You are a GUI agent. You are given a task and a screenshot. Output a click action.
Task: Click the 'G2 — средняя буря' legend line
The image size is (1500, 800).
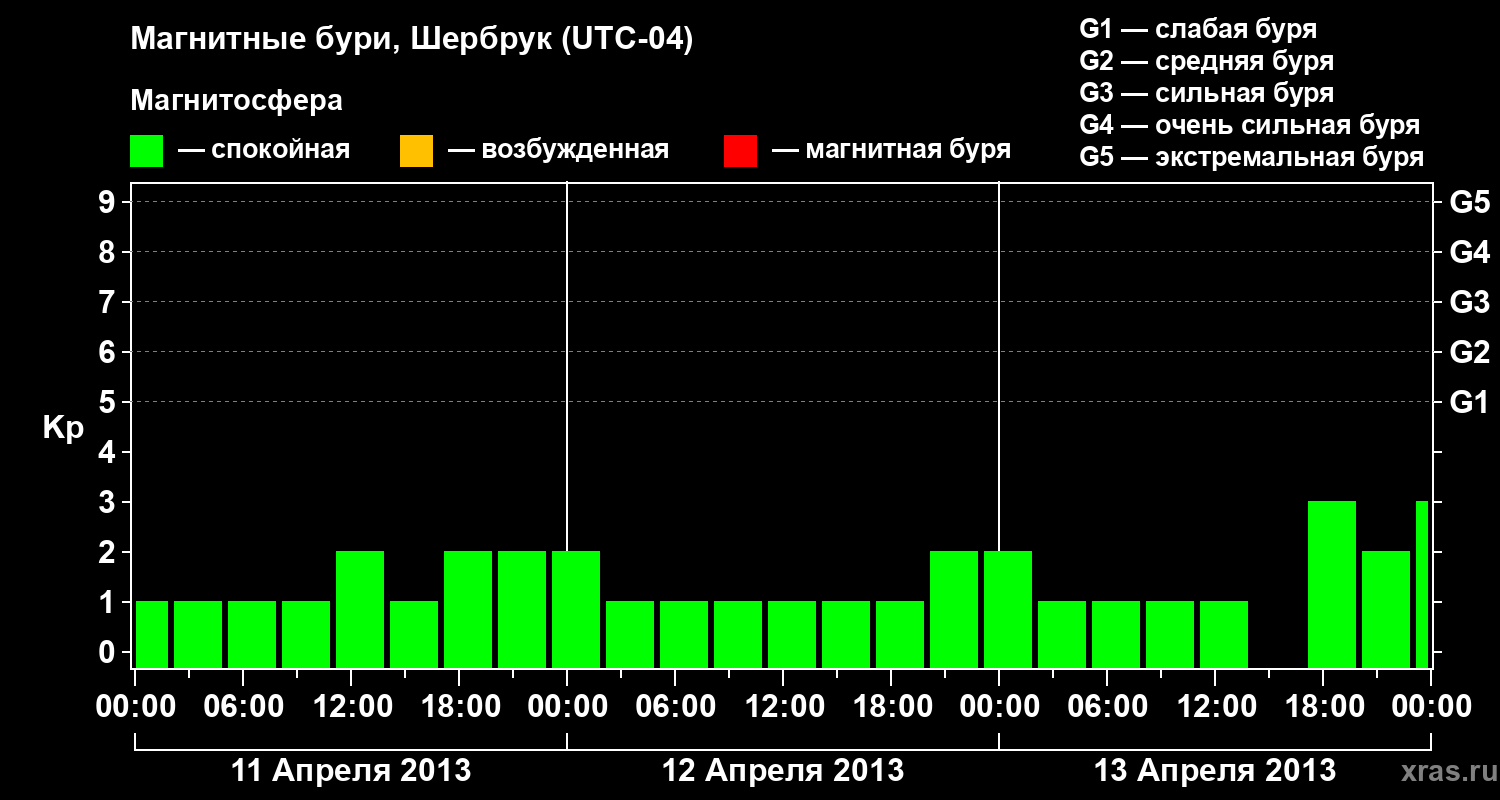tap(1207, 61)
